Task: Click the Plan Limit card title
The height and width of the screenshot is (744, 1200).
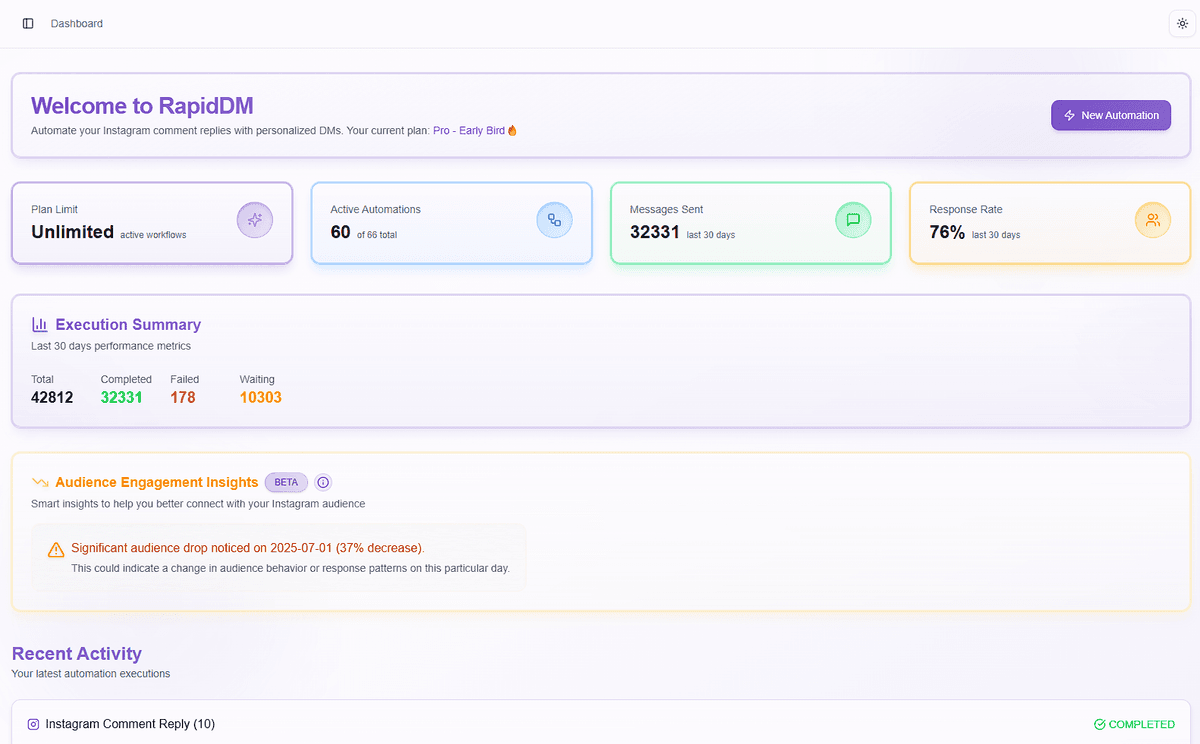Action: (54, 209)
